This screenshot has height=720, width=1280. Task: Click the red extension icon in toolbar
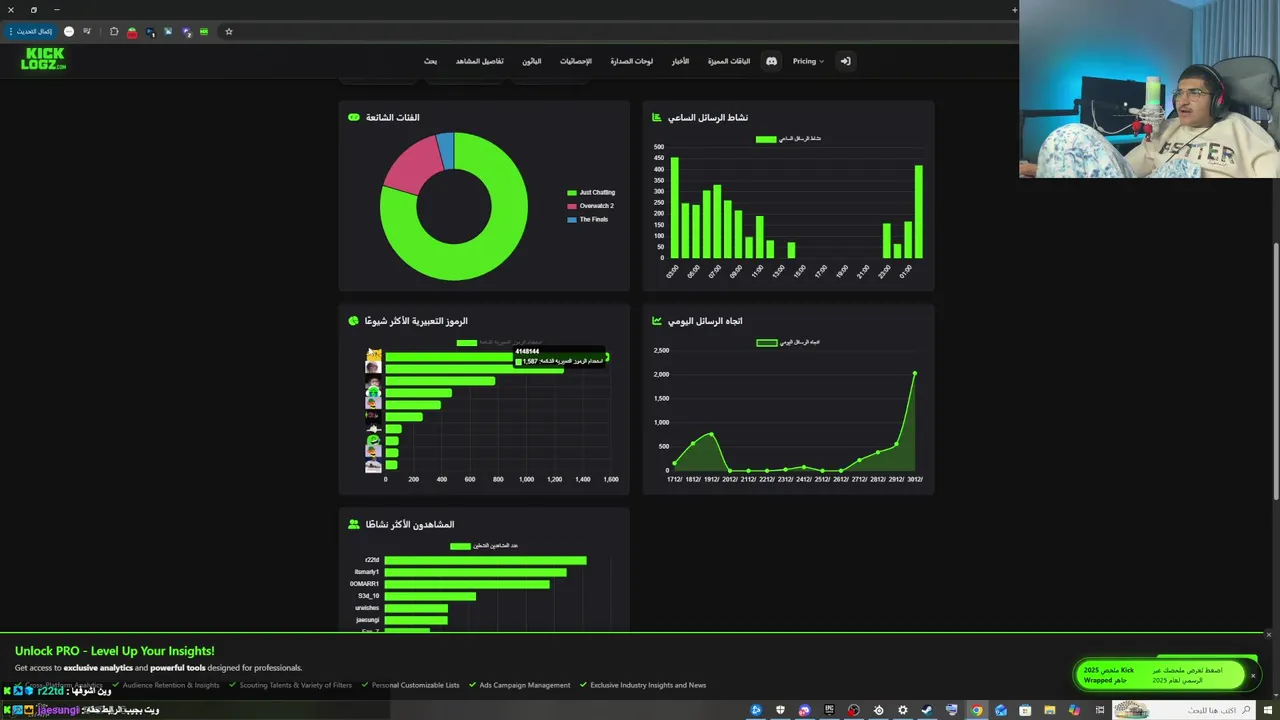tap(132, 32)
